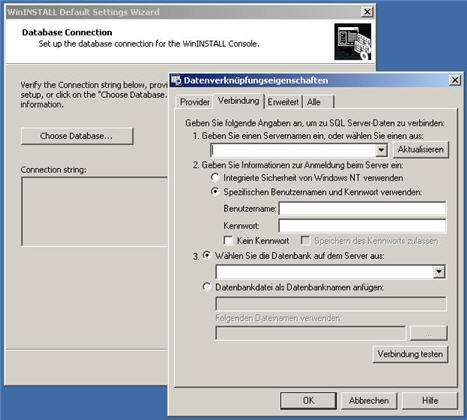This screenshot has width=467, height=420.
Task: Click the WinINSTALL wizard header icon
Action: (x=352, y=42)
